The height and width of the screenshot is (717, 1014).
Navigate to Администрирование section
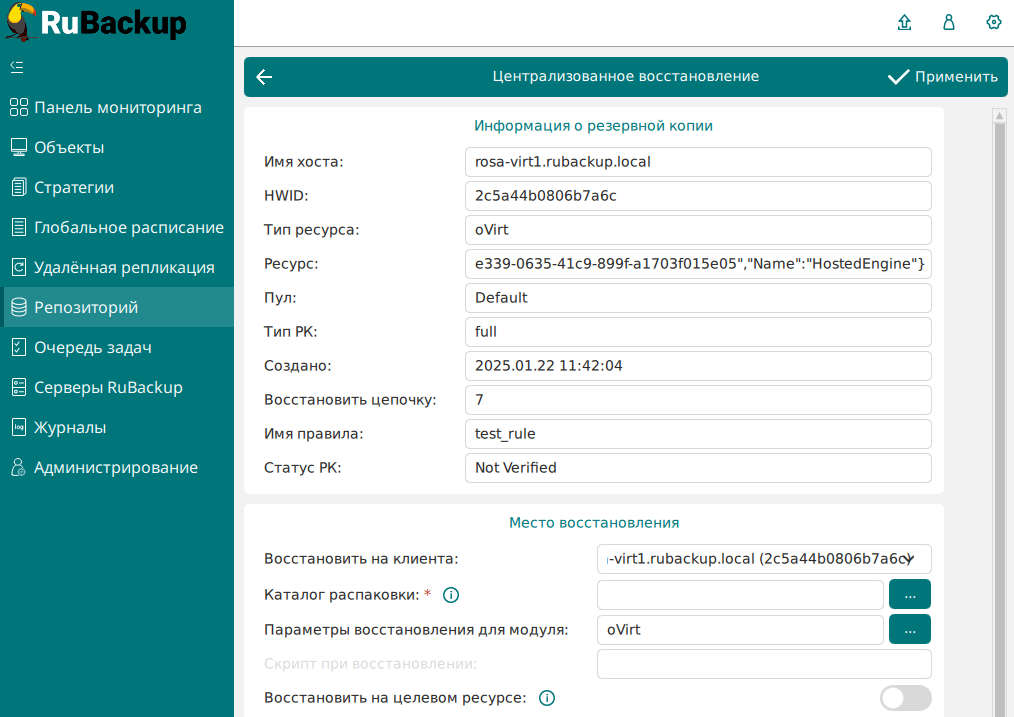click(115, 467)
